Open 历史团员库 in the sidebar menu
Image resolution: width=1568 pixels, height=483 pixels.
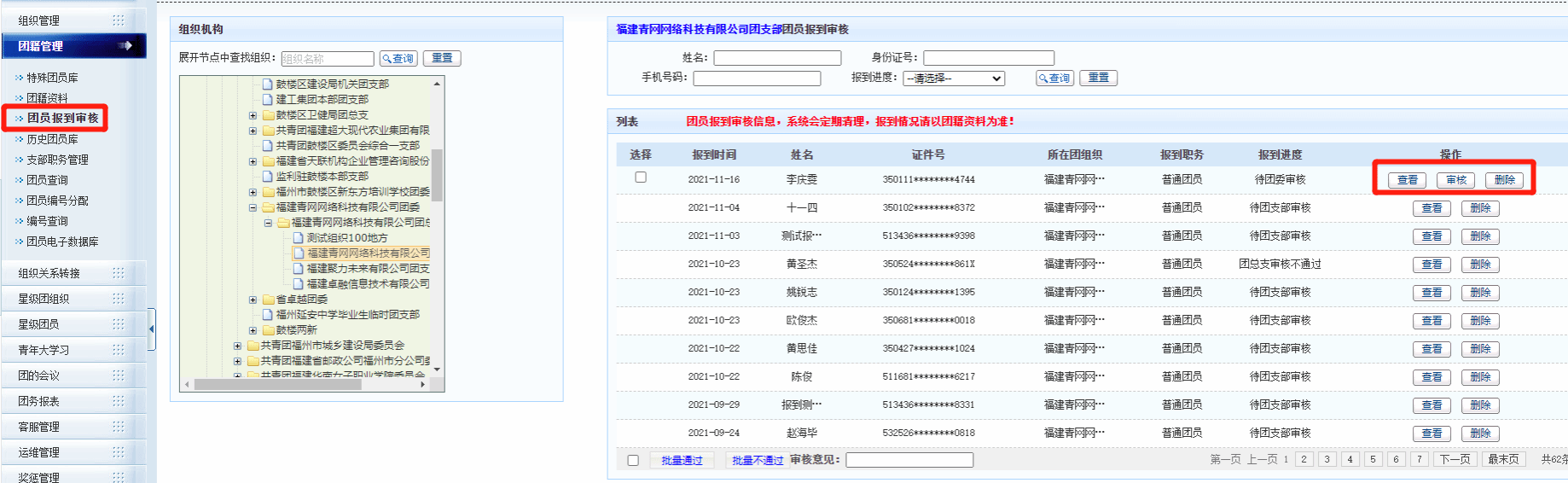(52, 139)
